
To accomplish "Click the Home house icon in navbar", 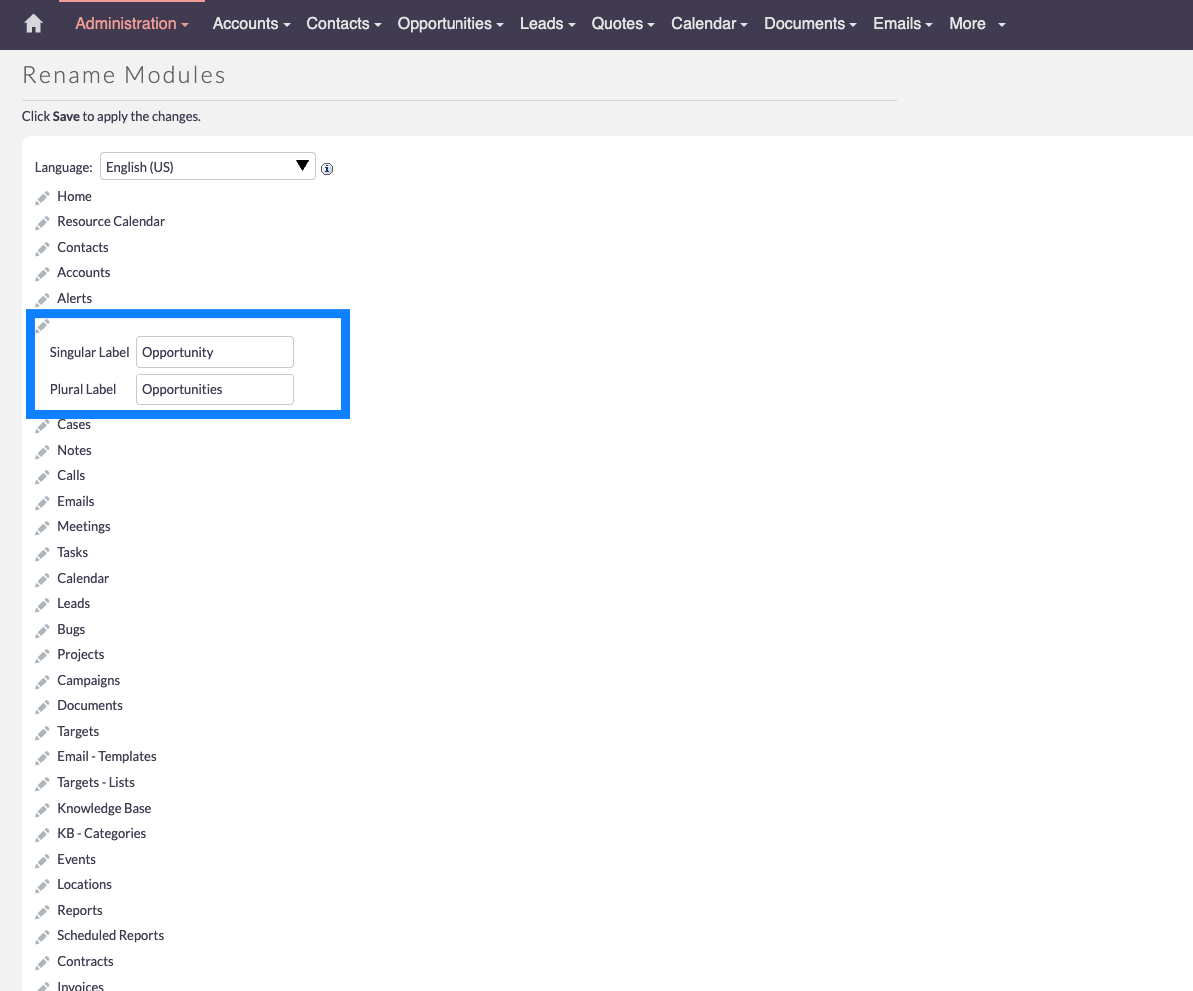I will pos(34,24).
